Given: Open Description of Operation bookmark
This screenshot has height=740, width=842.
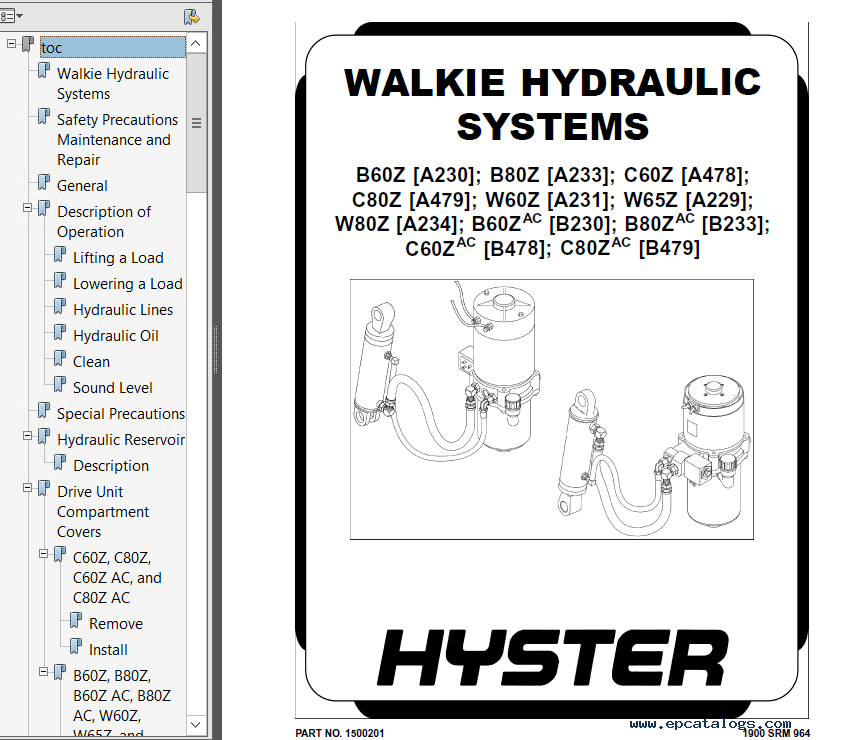Looking at the screenshot, I should (104, 221).
